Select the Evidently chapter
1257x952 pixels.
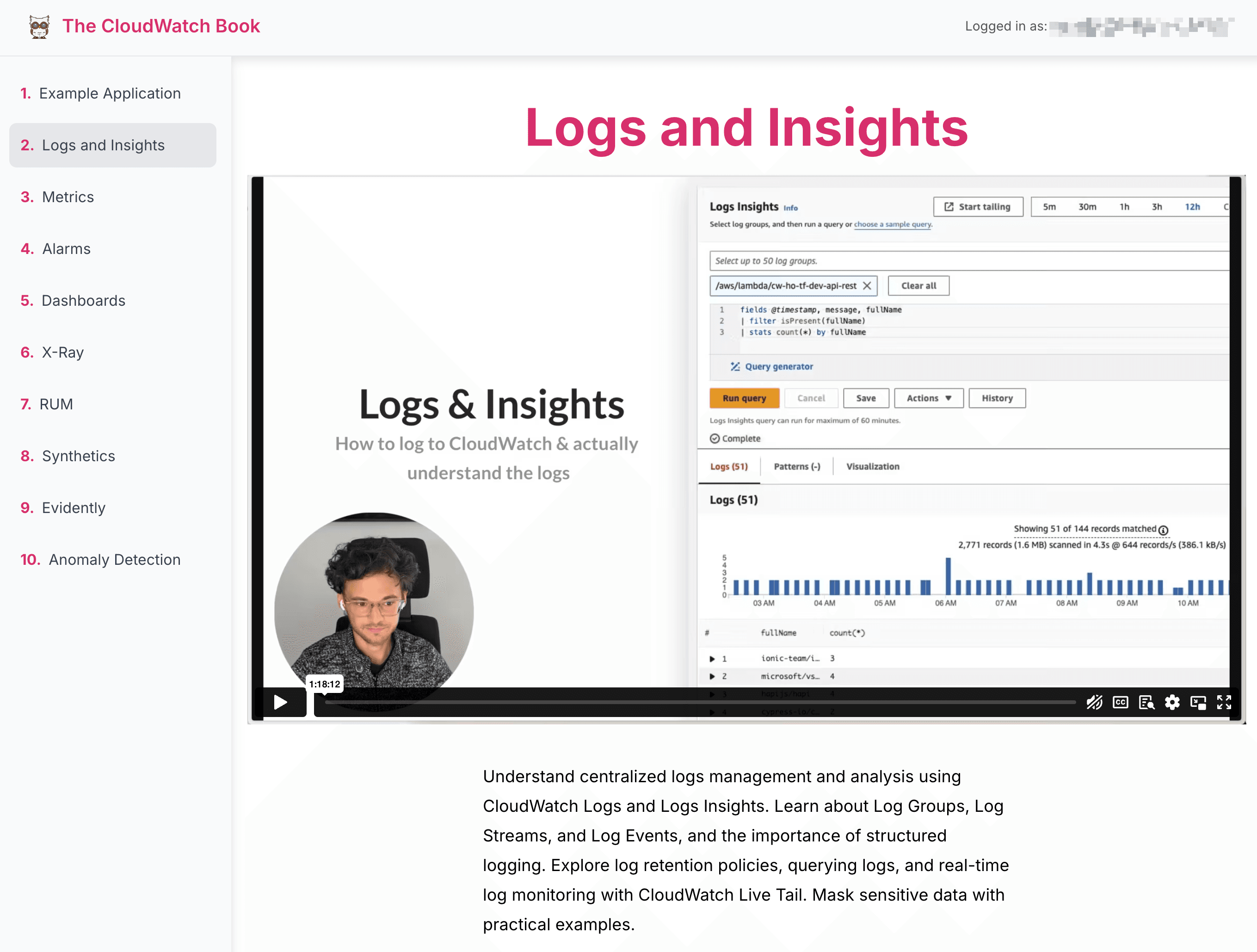[x=112, y=507]
